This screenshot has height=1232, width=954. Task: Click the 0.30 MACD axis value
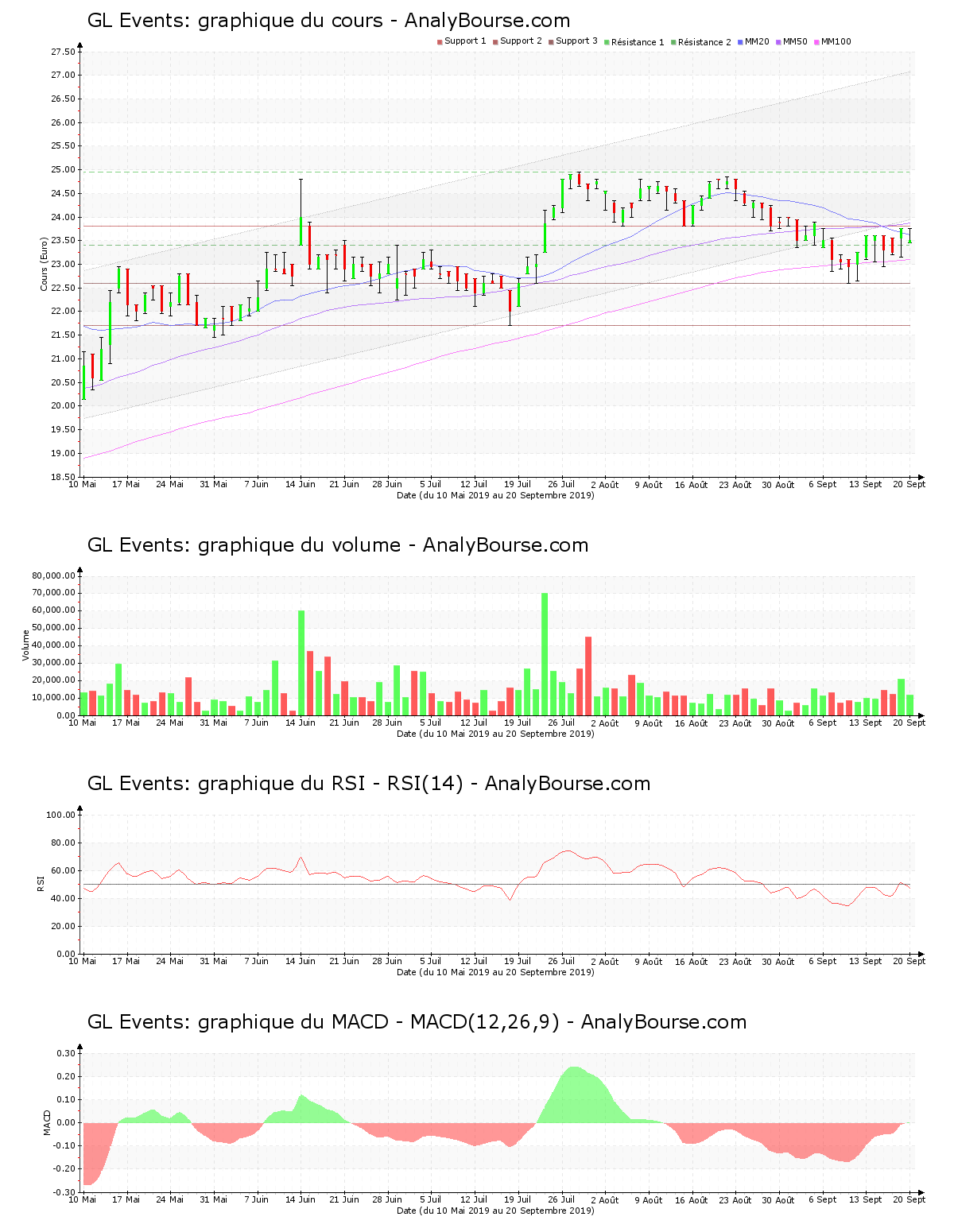click(66, 1053)
